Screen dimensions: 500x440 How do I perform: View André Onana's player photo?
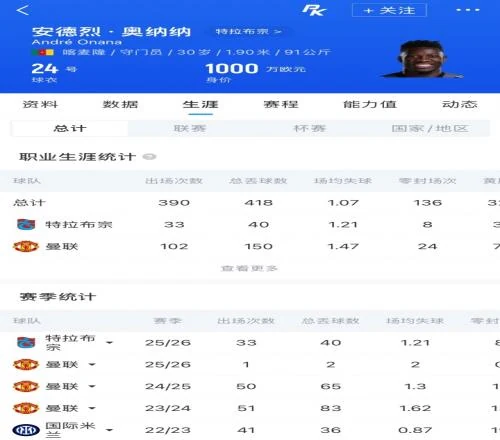[x=423, y=59]
